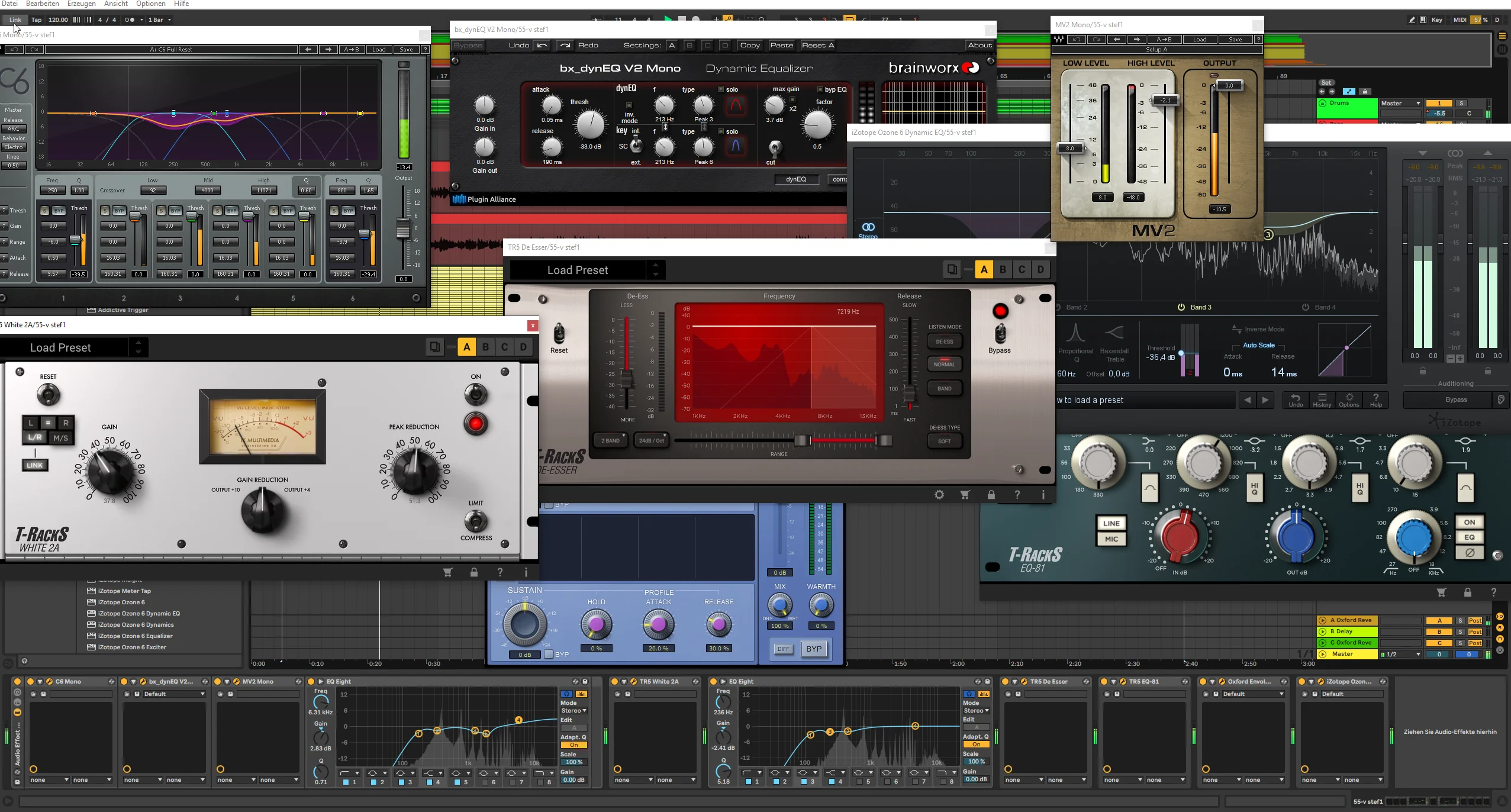Open the De Esser settings gear icon
This screenshot has height=812, width=1511.
click(x=939, y=495)
